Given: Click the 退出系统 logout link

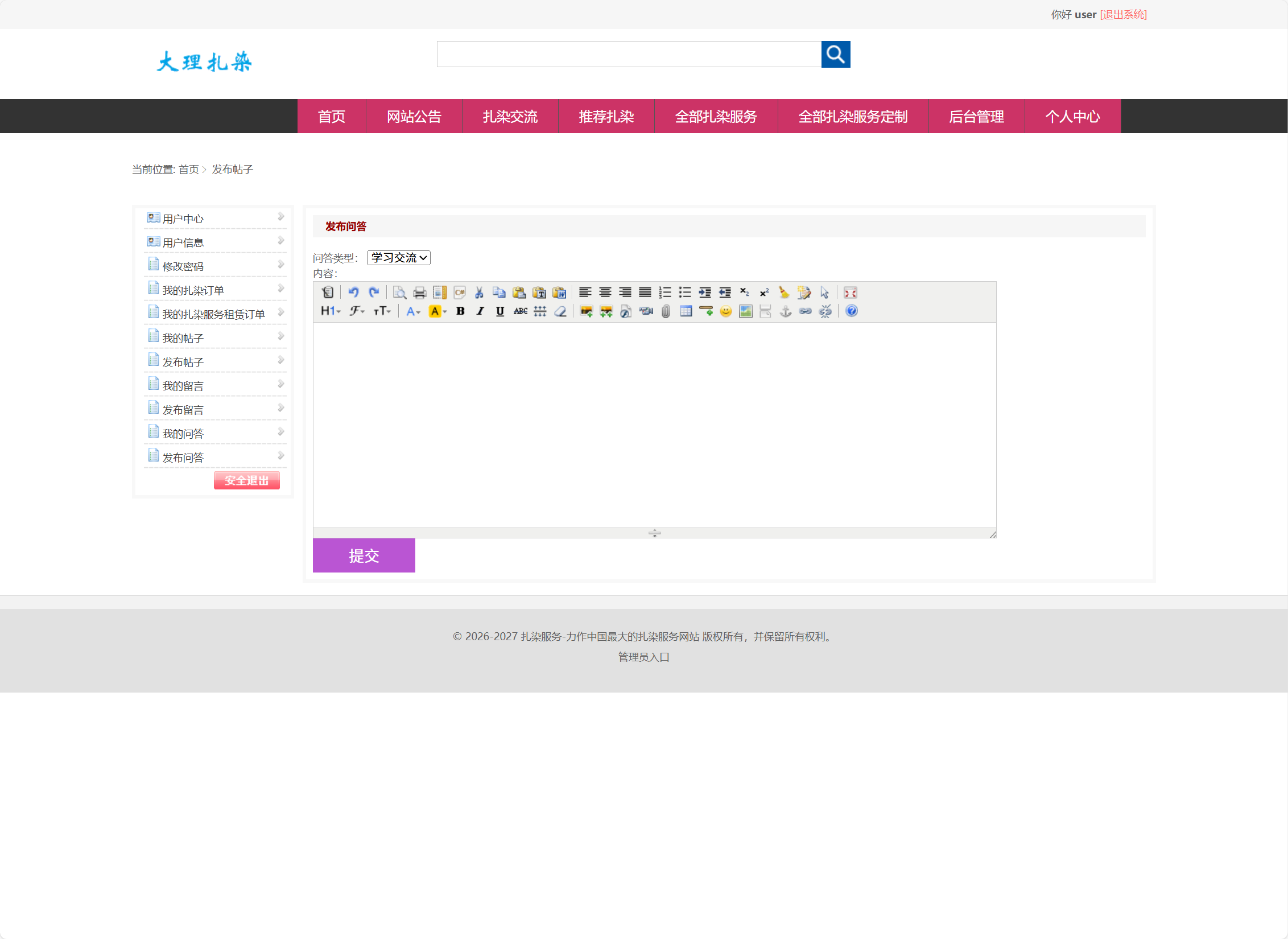Looking at the screenshot, I should (x=1123, y=15).
